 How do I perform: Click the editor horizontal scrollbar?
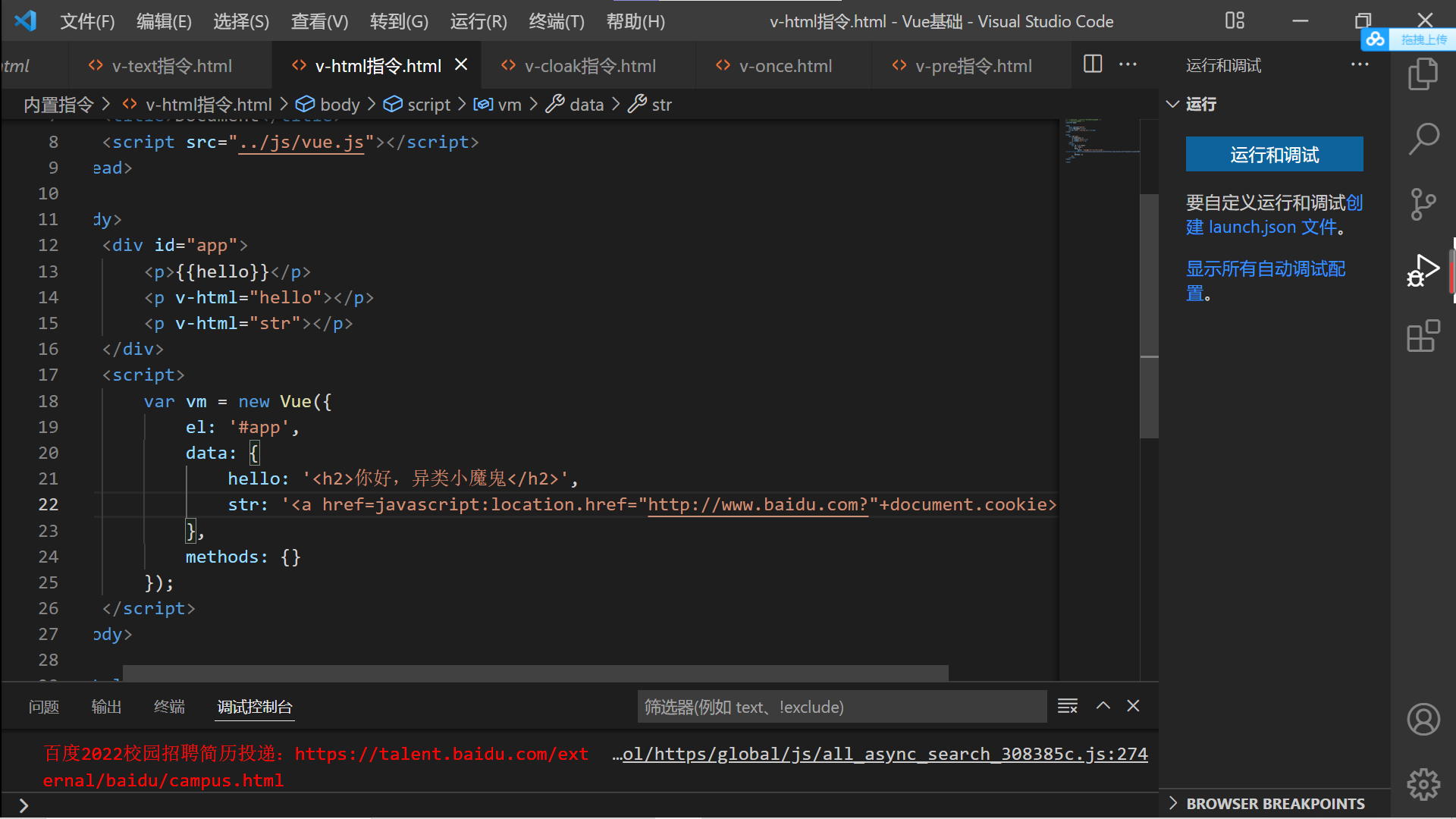(535, 673)
